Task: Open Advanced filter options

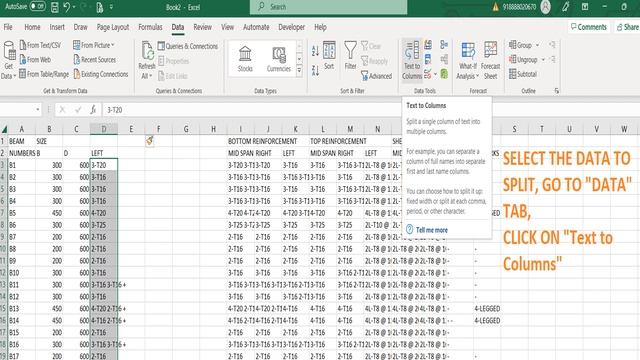Action: click(376, 76)
